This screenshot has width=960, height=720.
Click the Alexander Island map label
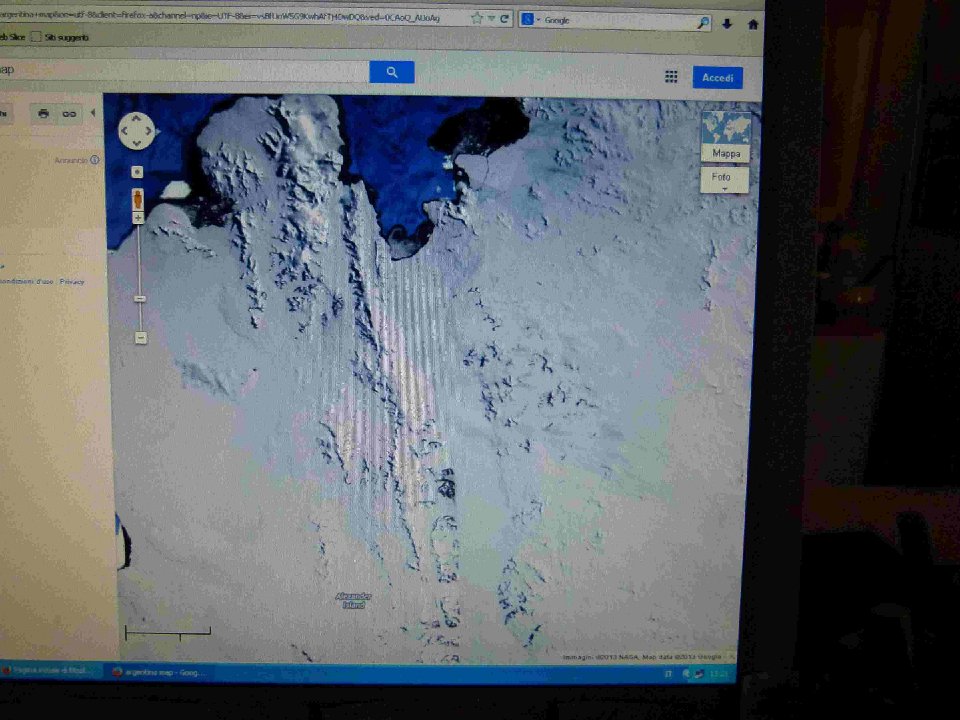(x=354, y=600)
